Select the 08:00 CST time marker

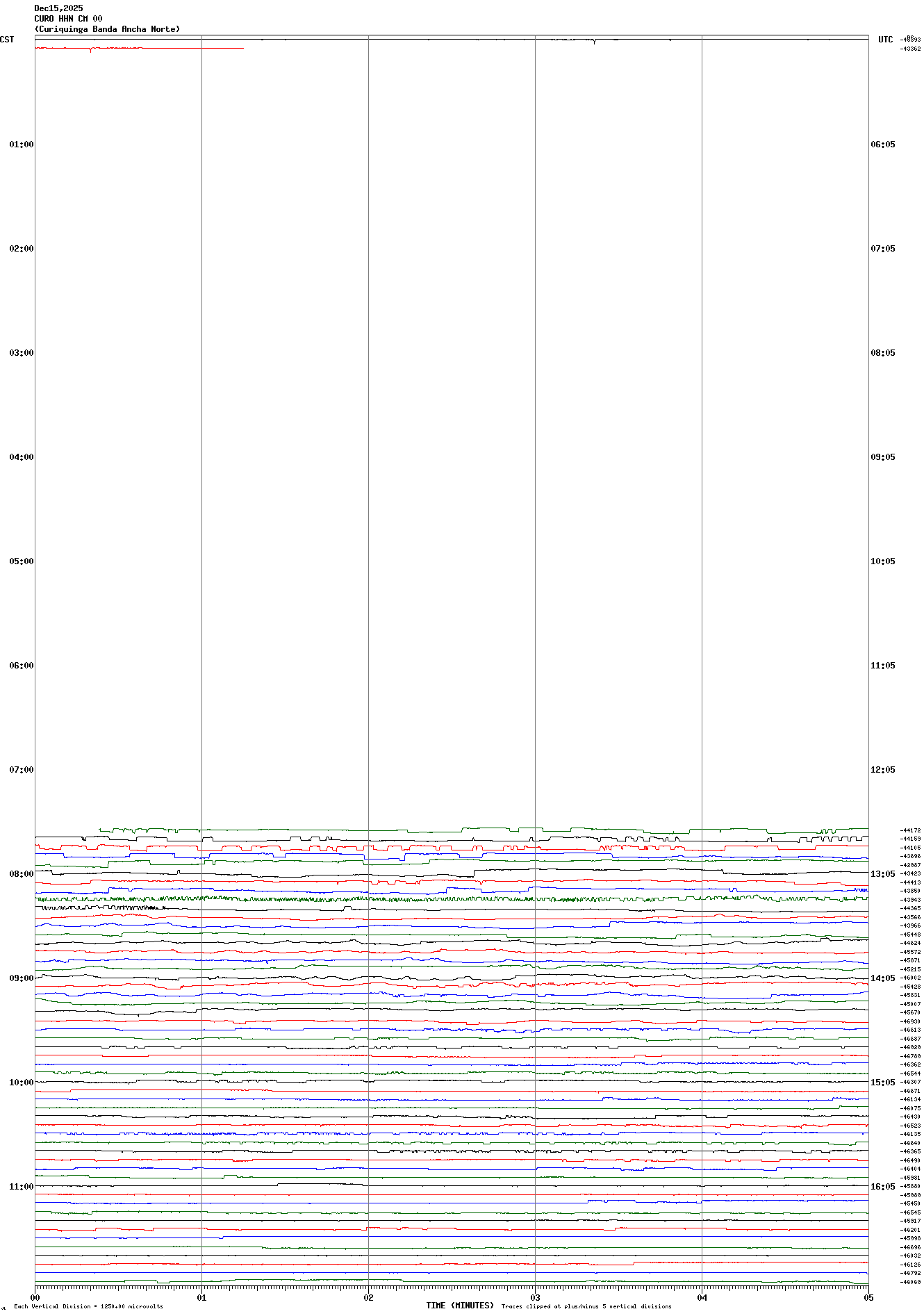(x=21, y=874)
